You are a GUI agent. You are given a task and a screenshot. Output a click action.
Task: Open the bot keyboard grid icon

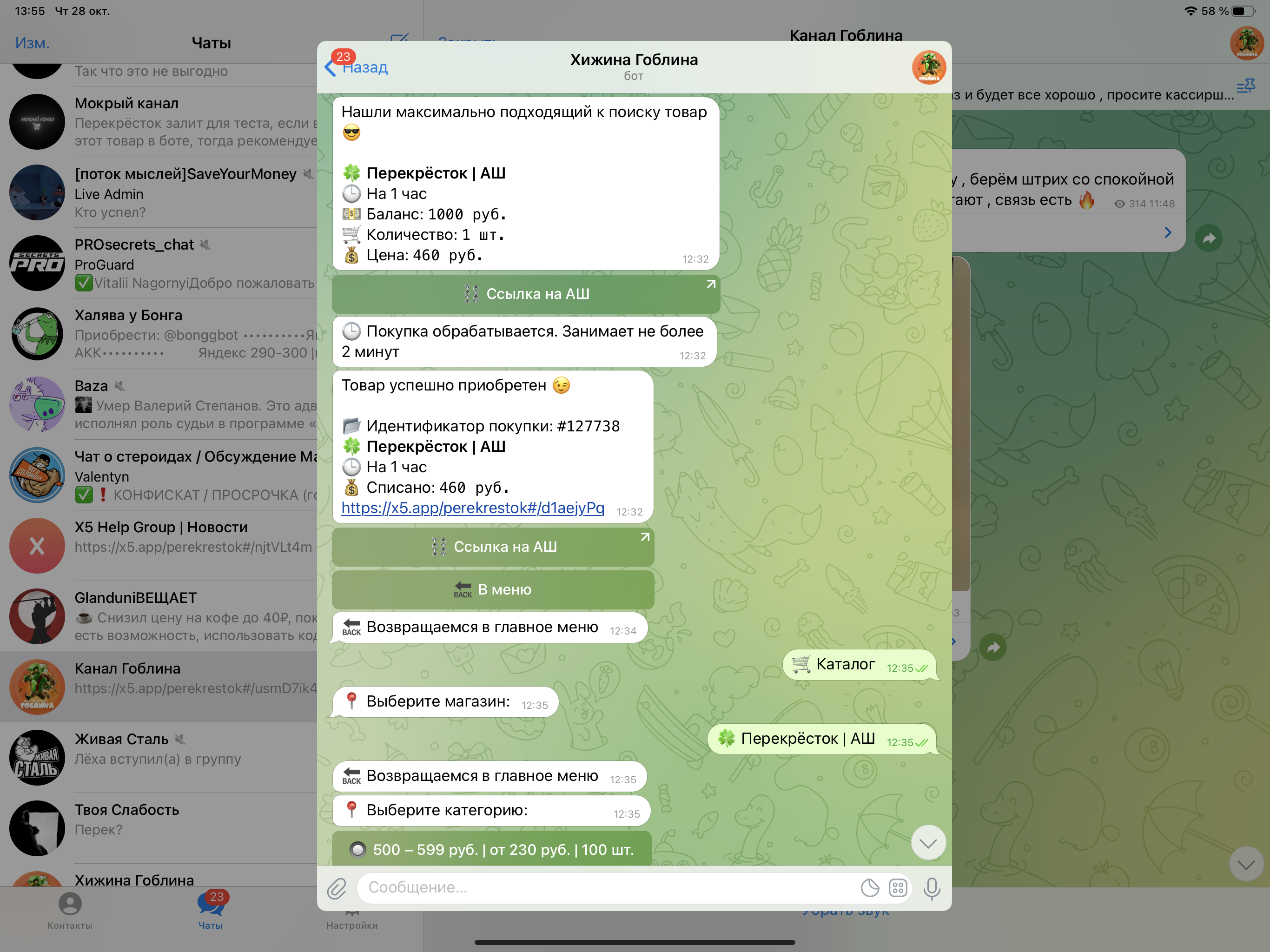[898, 888]
